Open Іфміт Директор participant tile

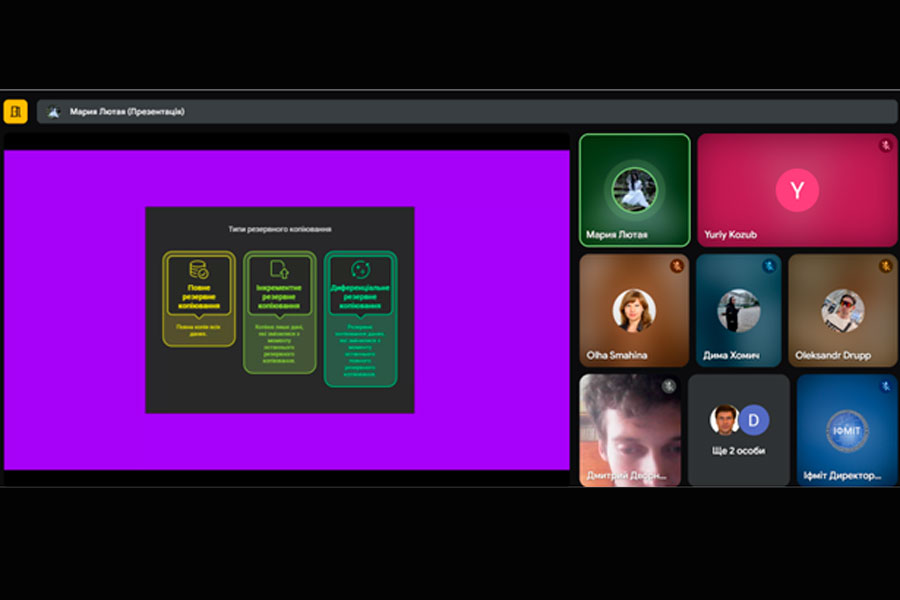pyautogui.click(x=847, y=430)
